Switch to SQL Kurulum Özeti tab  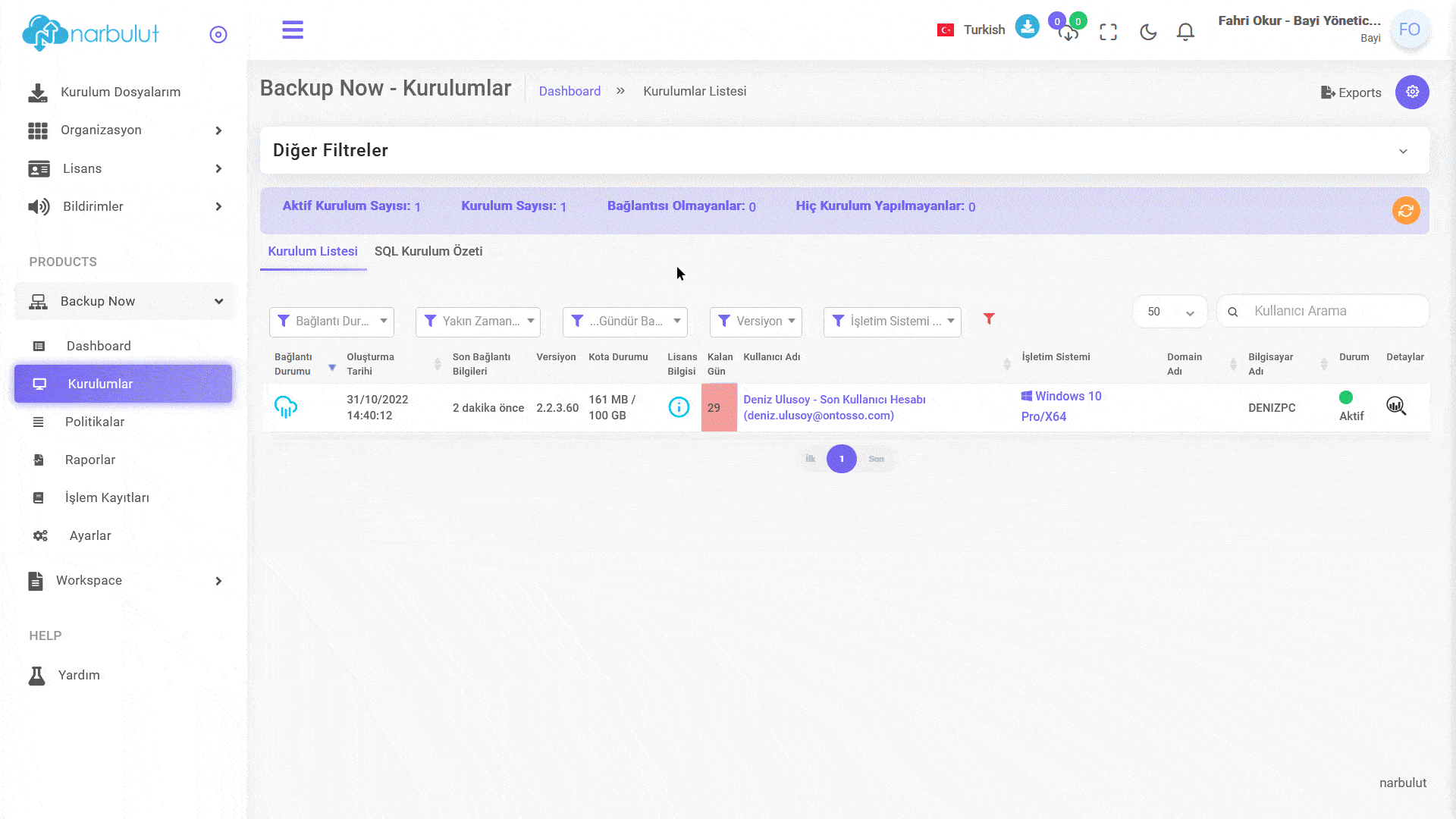tap(428, 251)
